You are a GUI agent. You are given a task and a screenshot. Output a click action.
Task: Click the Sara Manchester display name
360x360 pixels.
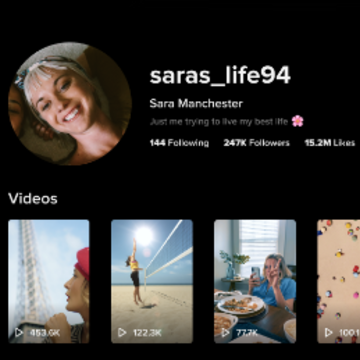pyautogui.click(x=196, y=104)
